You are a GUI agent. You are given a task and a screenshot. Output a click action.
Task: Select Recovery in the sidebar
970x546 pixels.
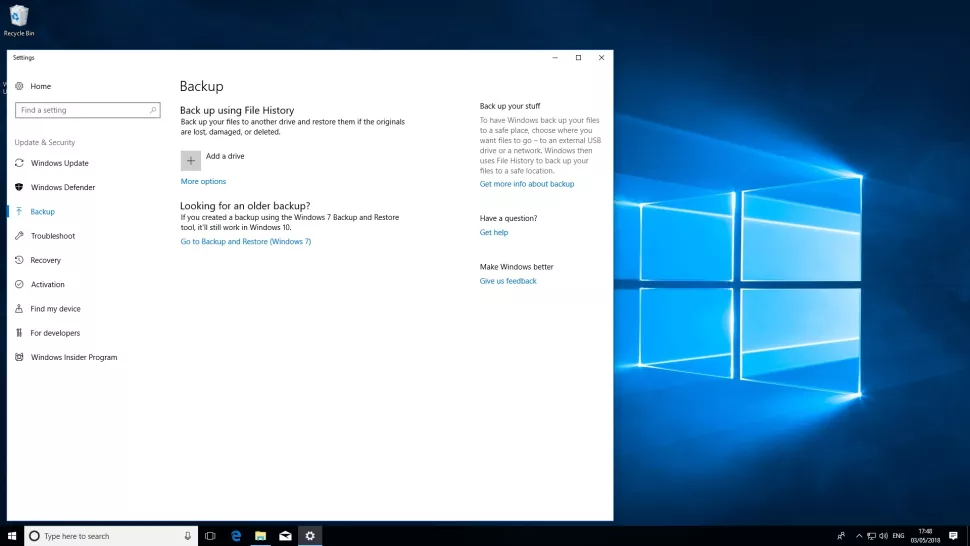[x=45, y=260]
